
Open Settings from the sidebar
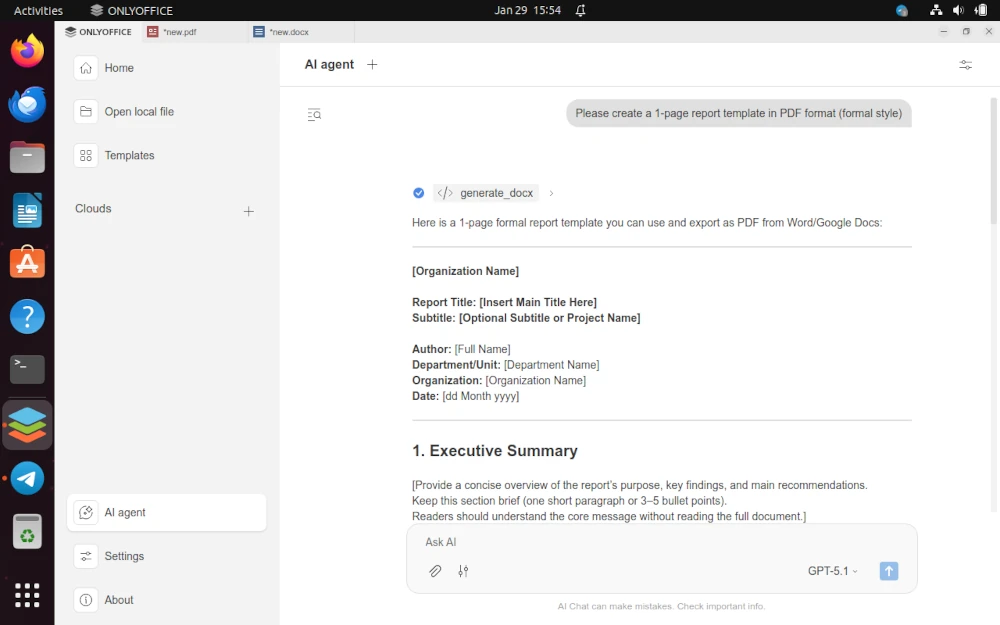tap(124, 556)
